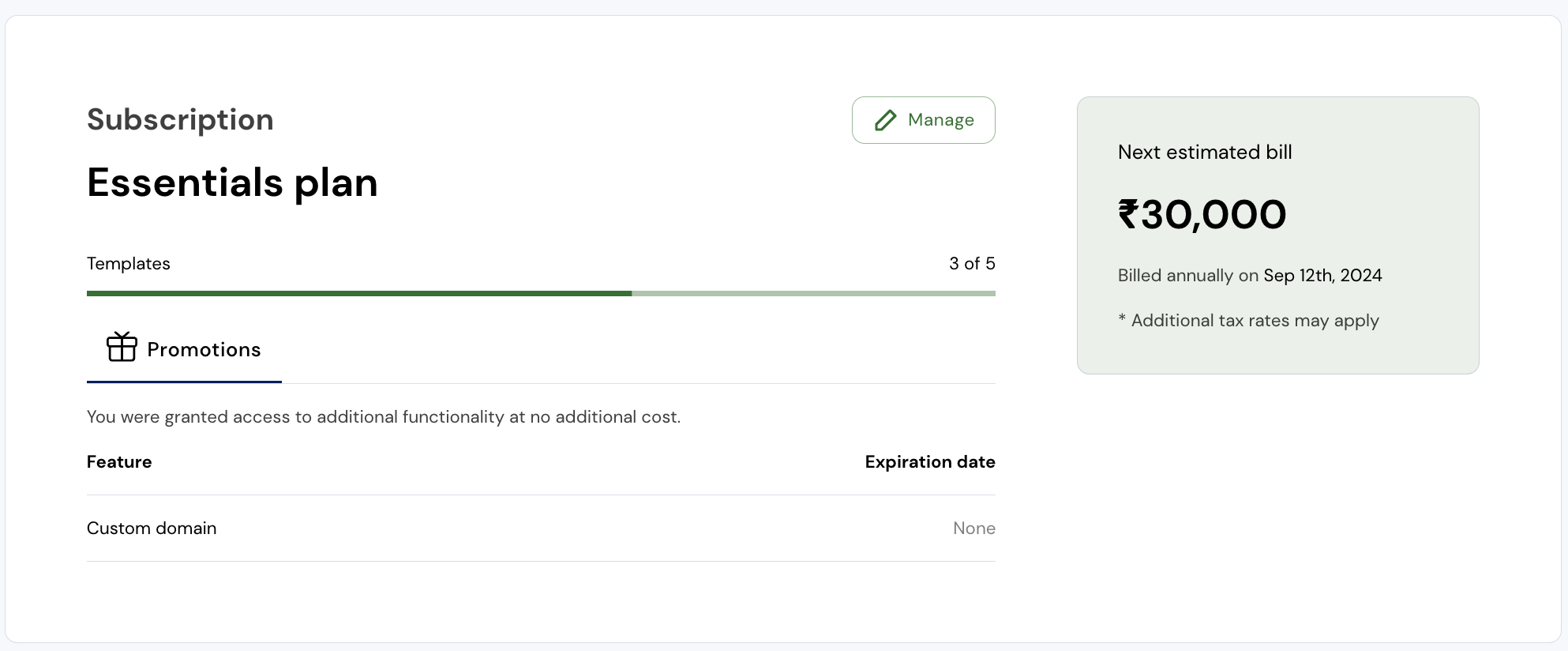
Task: Click the Sep 12th, 2024 billing date
Action: point(1322,276)
